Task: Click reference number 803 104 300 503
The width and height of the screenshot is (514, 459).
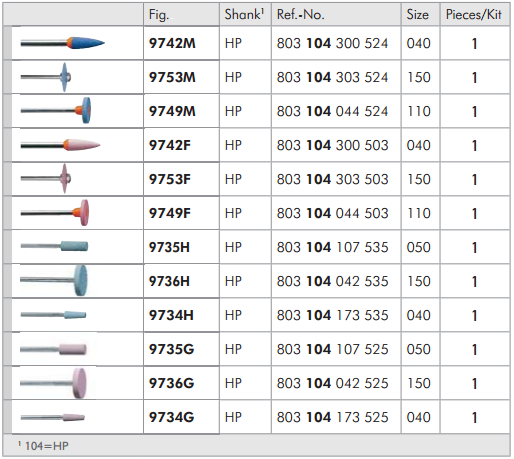Action: [332, 145]
